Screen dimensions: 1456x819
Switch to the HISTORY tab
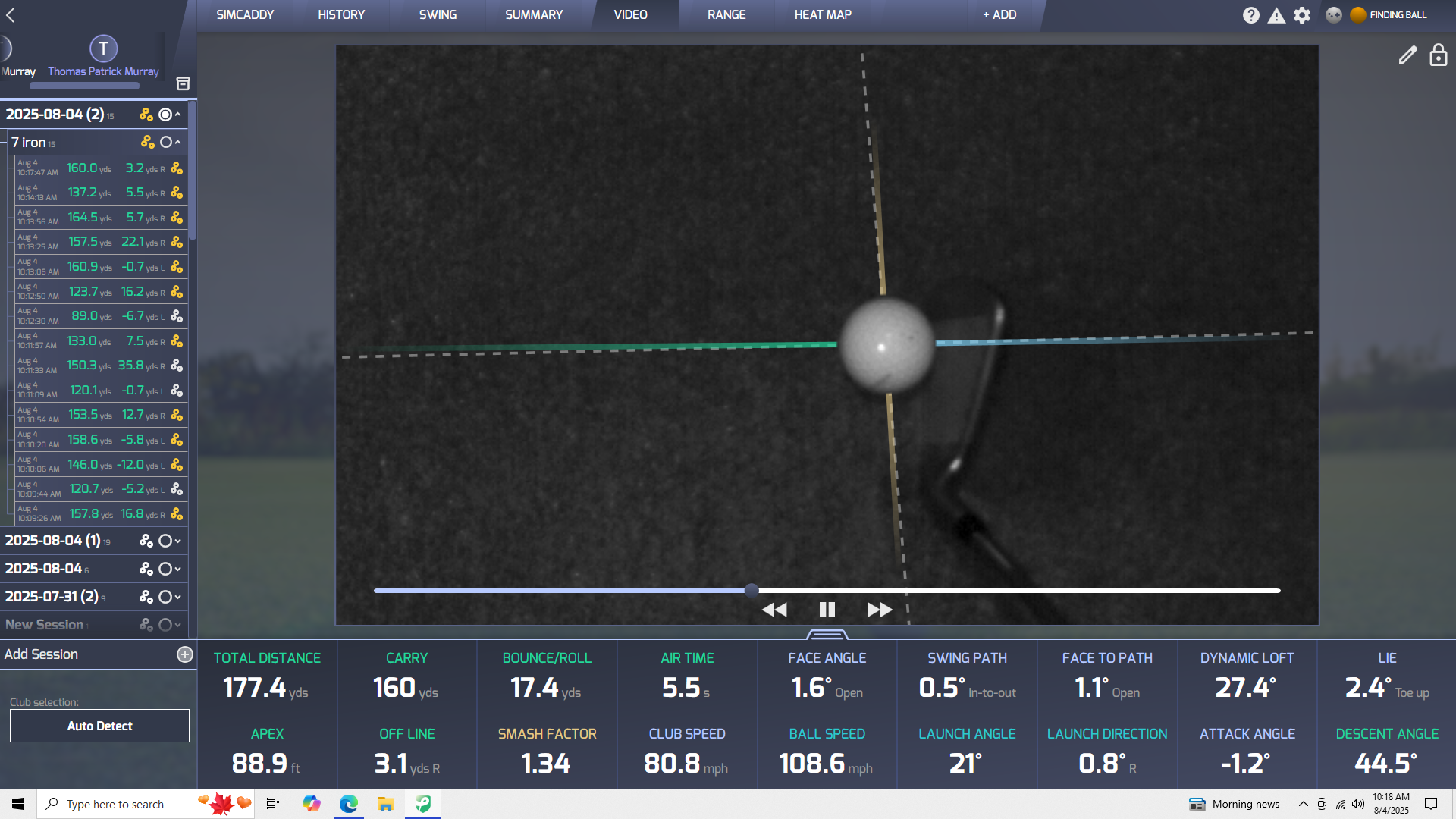tap(341, 14)
